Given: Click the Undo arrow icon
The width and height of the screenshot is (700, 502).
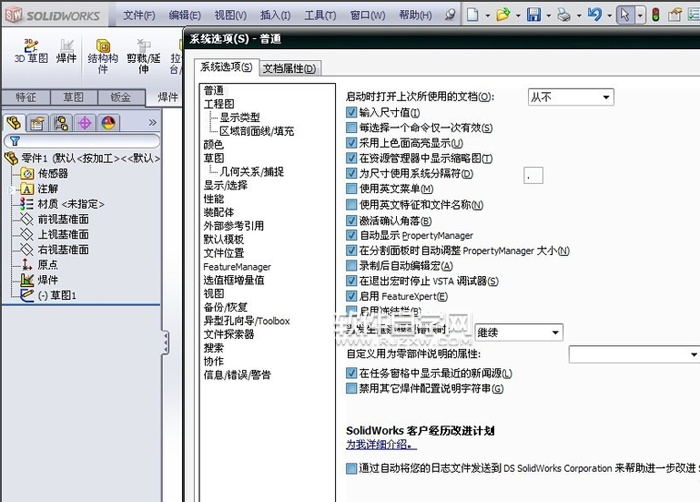Looking at the screenshot, I should 594,15.
